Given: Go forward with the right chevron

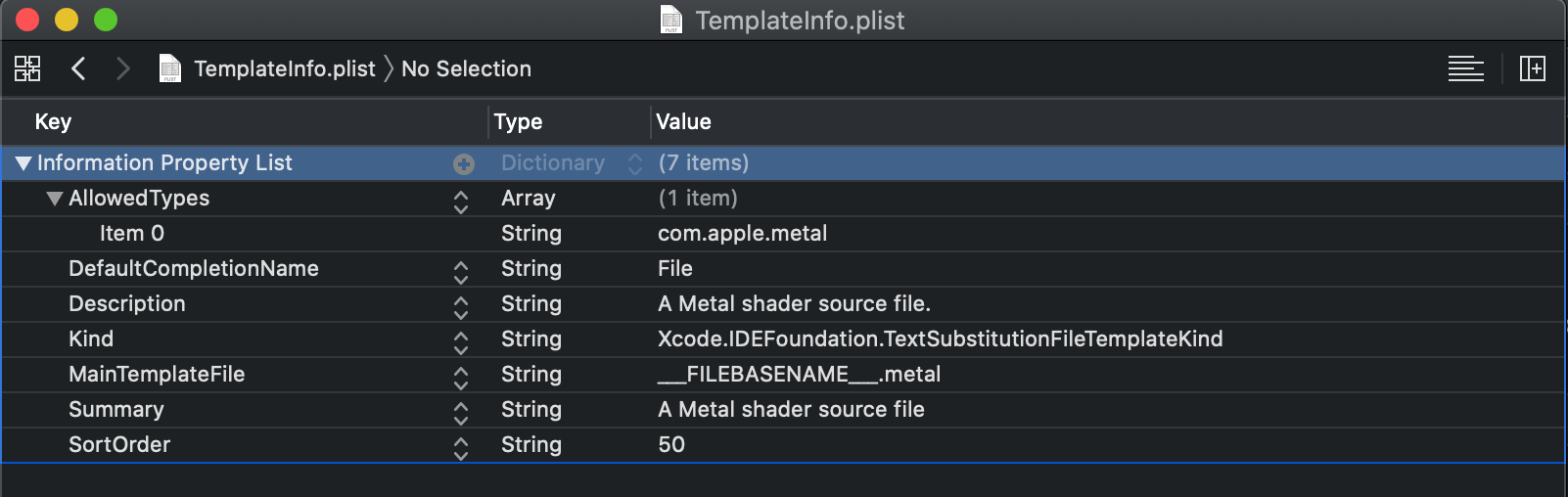Looking at the screenshot, I should (x=122, y=68).
